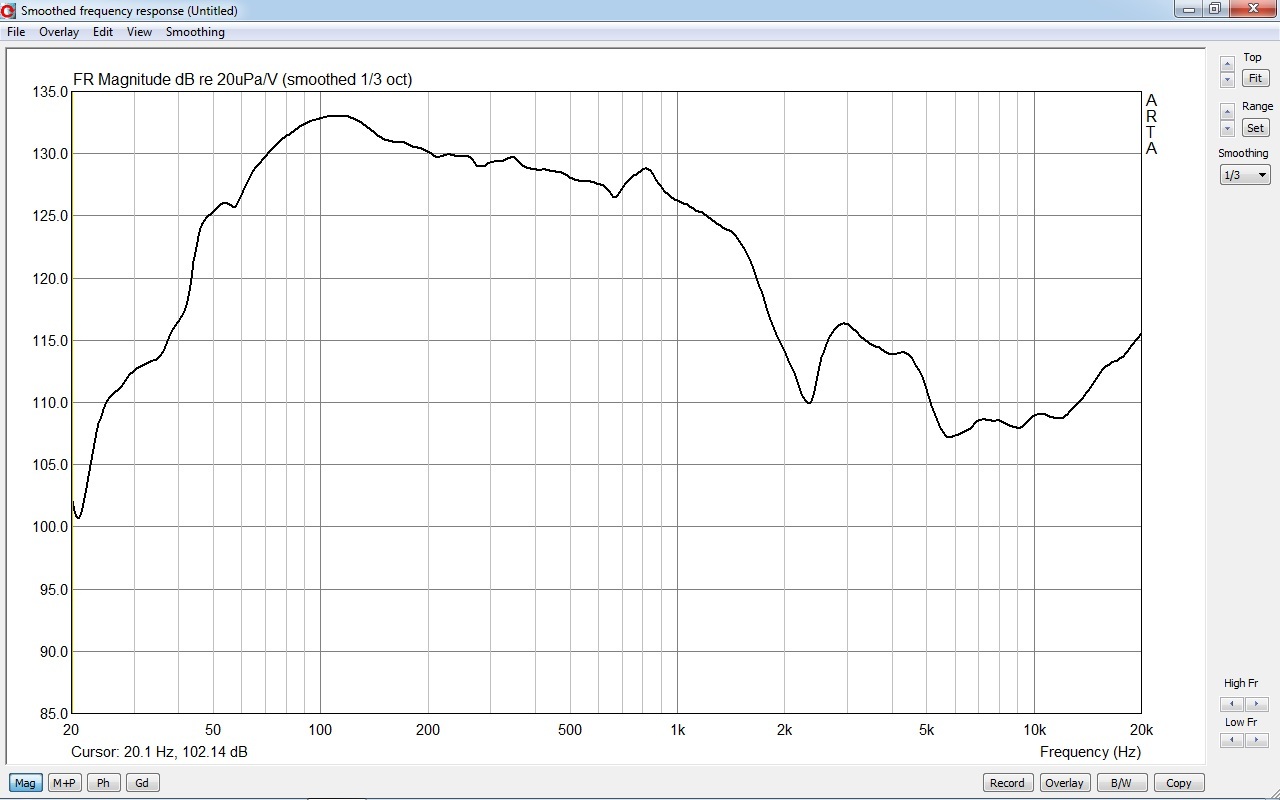
Task: Toggle the B/W color mode button
Action: click(x=1122, y=783)
